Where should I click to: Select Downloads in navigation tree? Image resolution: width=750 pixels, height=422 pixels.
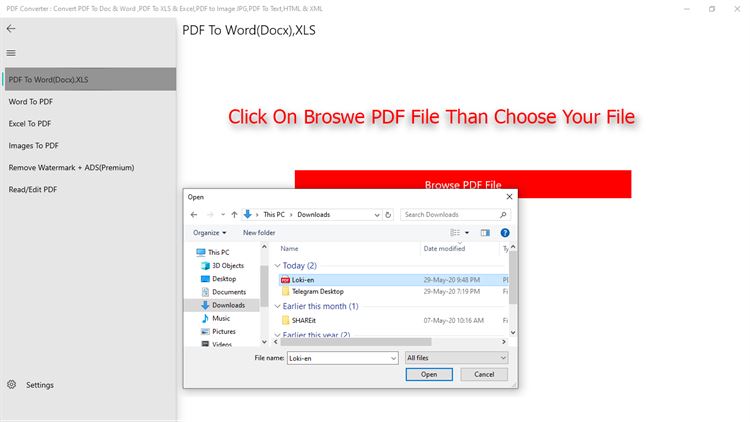click(x=222, y=305)
